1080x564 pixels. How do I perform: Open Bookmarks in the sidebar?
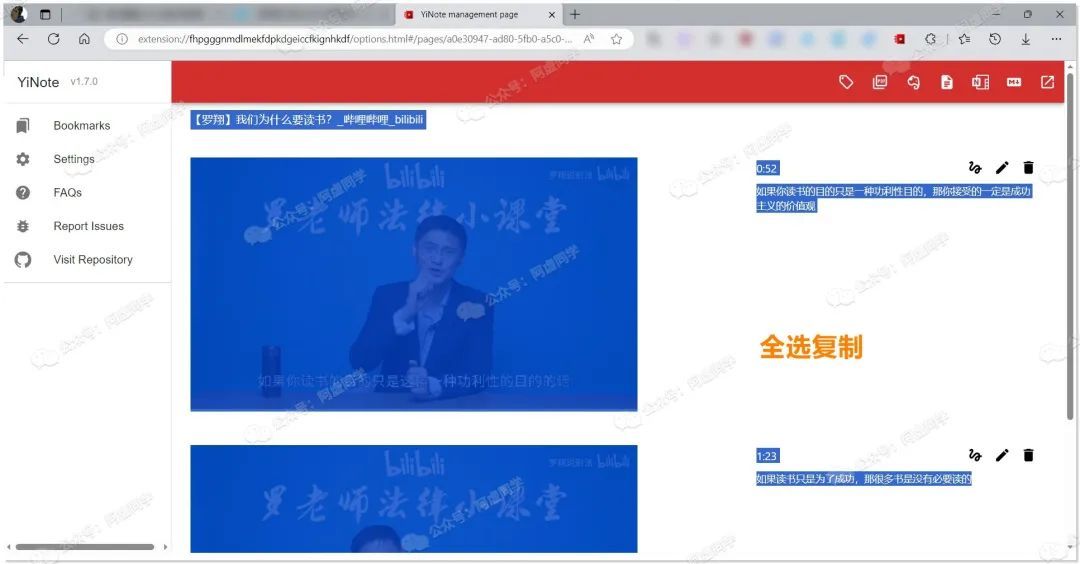point(87,125)
